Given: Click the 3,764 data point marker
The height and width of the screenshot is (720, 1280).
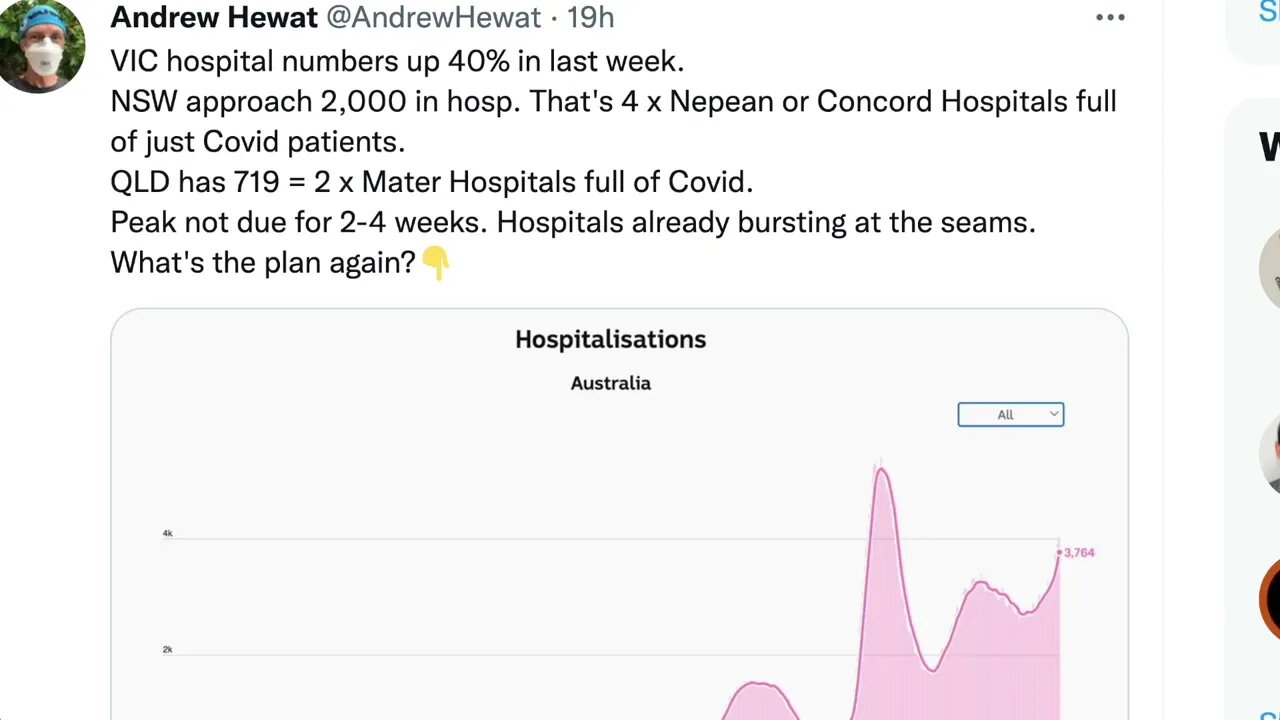Looking at the screenshot, I should tap(1059, 552).
